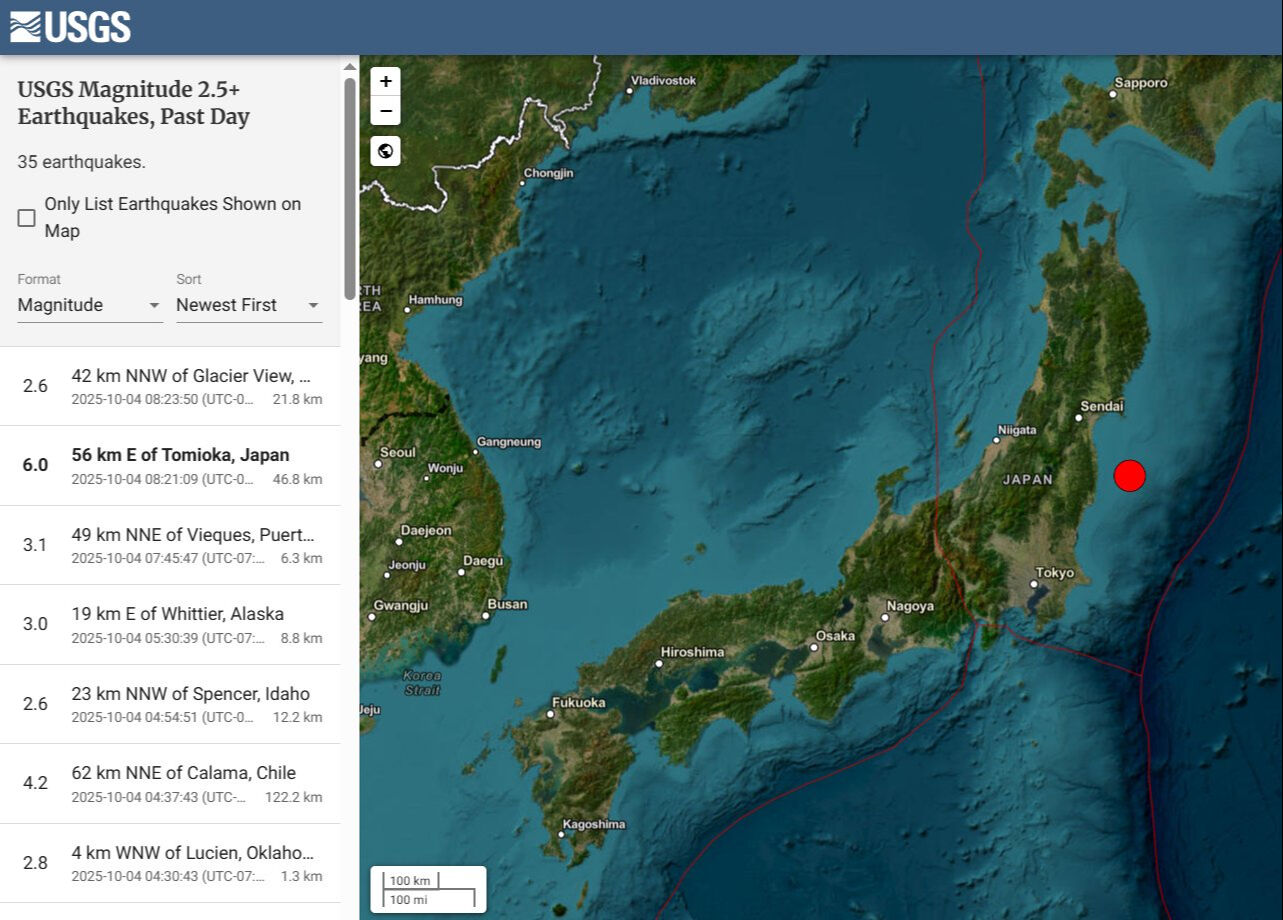Select the red earthquake marker near Sendai

coord(1130,476)
